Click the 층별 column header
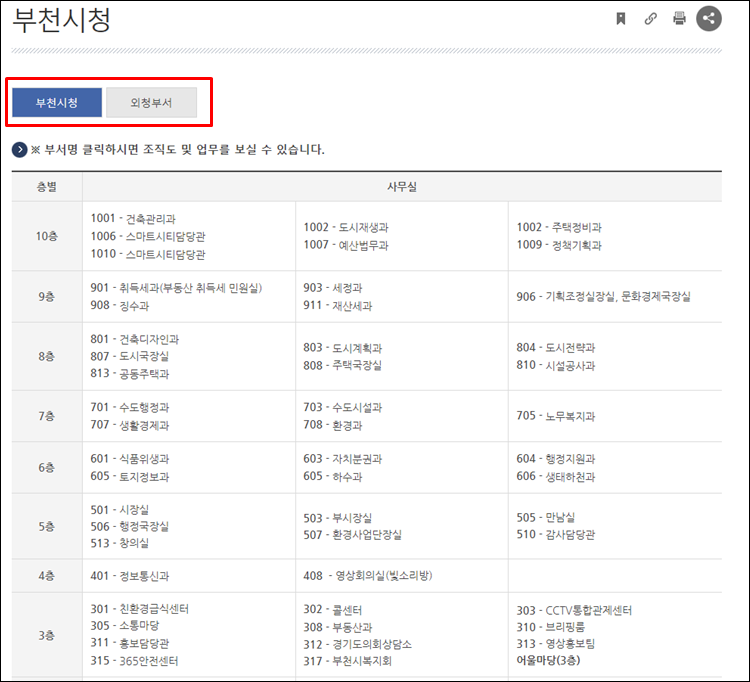The image size is (750, 682). point(47,187)
